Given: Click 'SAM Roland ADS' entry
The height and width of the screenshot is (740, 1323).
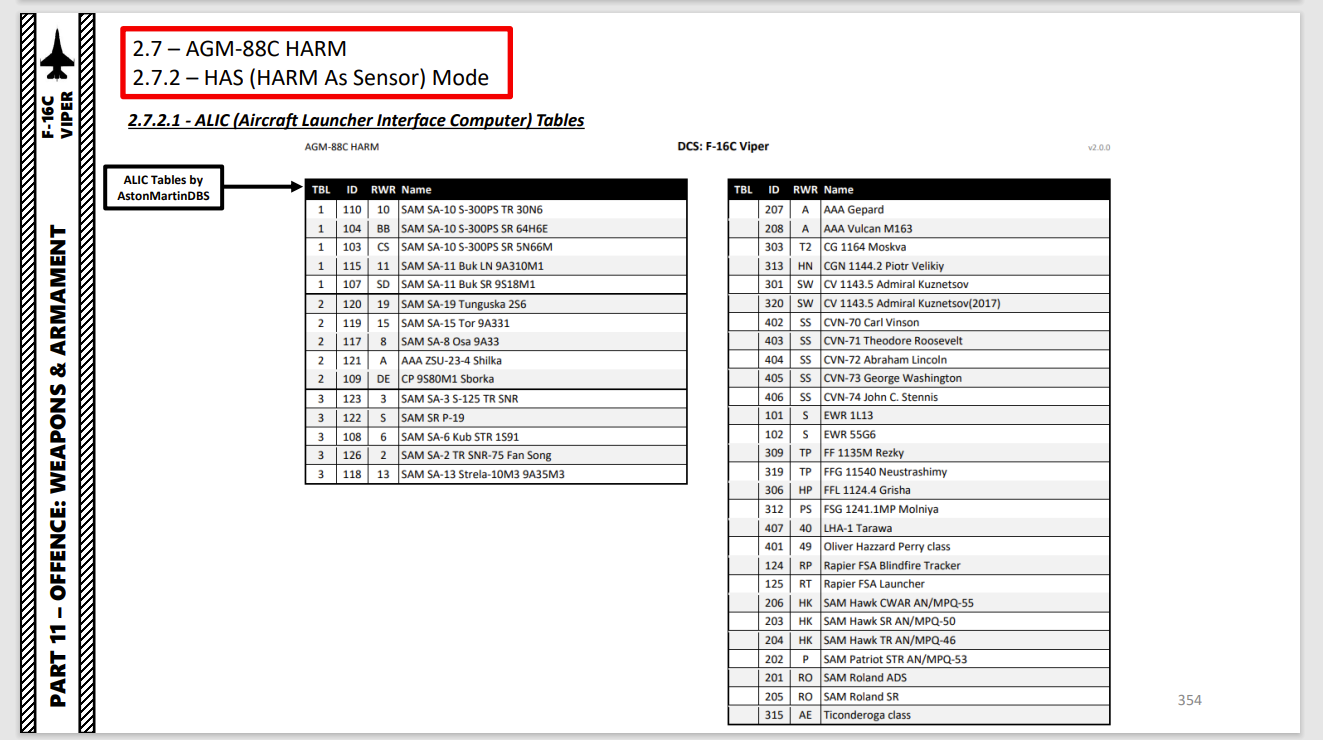Looking at the screenshot, I should (x=919, y=678).
